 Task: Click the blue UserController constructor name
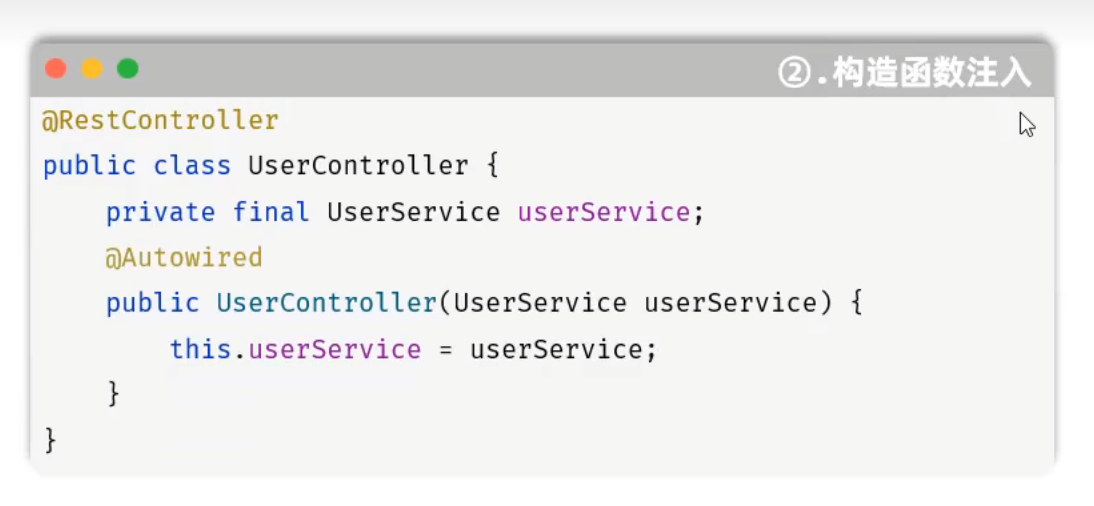pos(326,303)
